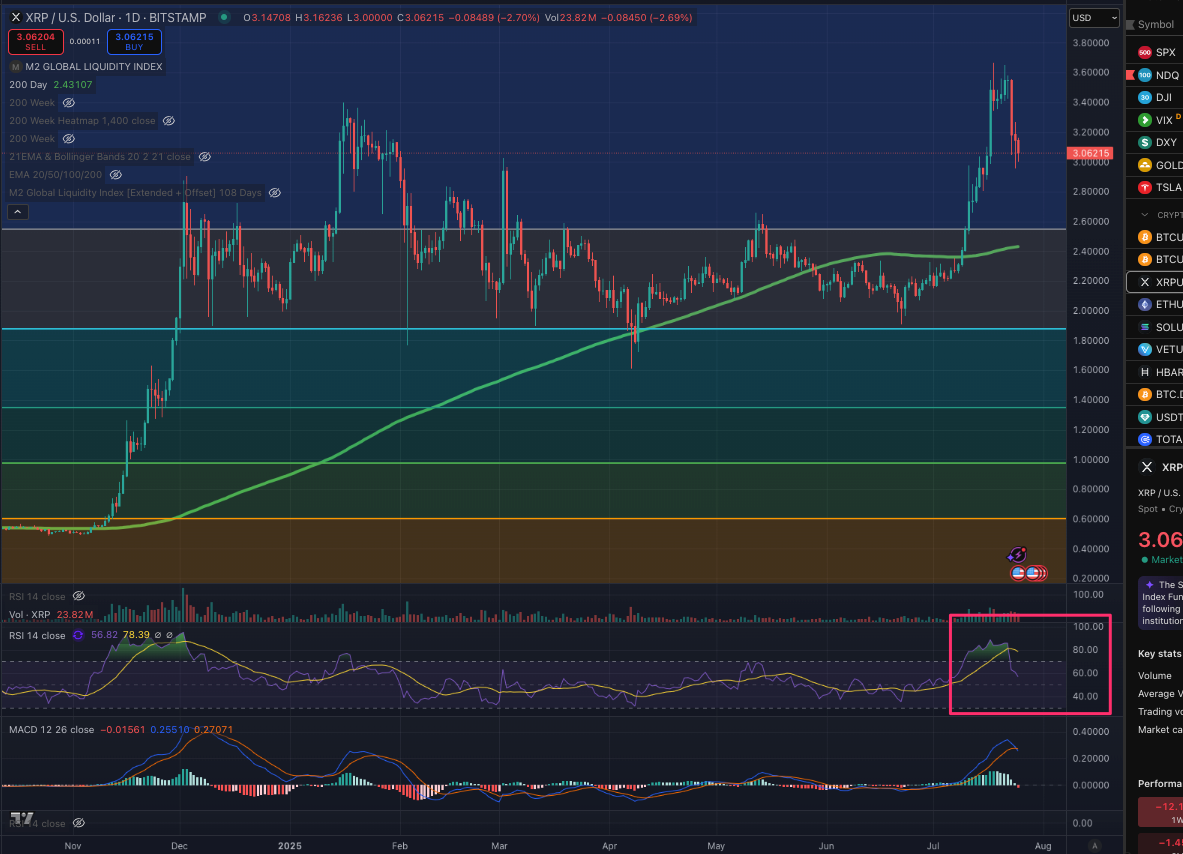
Task: Collapse the CRYPT watchlist section chevron
Action: coord(1145,215)
